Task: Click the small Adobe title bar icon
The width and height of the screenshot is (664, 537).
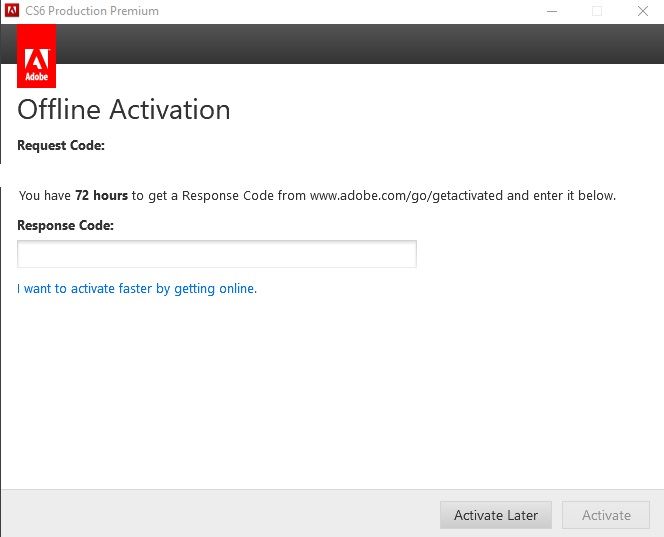Action: [12, 11]
